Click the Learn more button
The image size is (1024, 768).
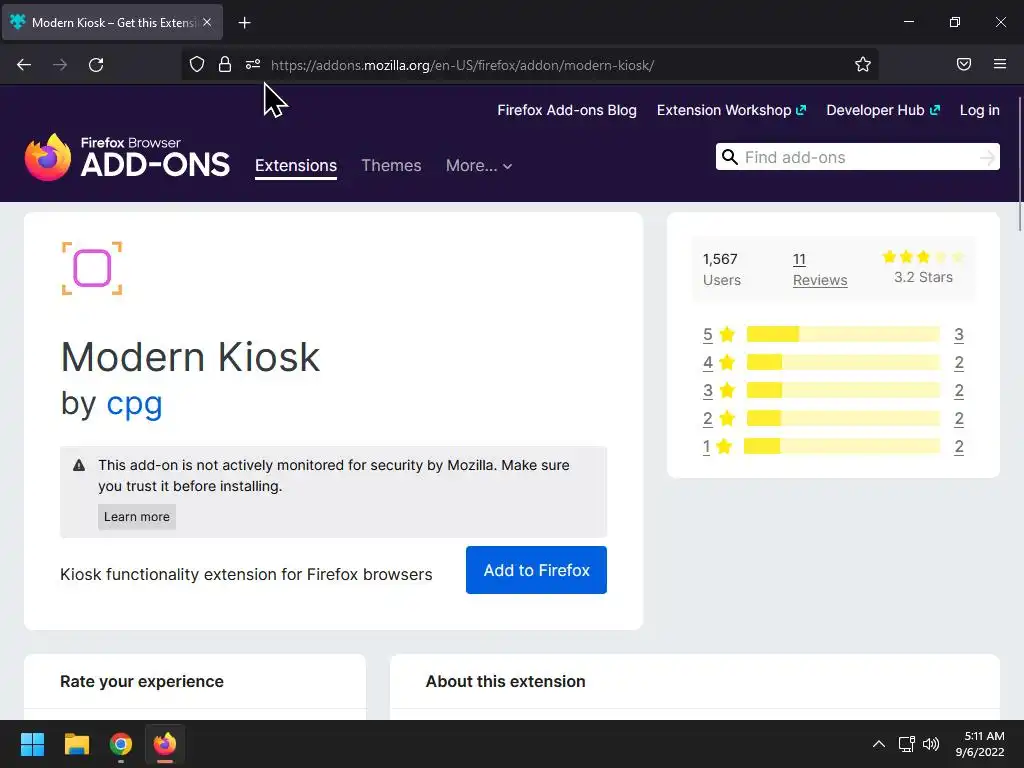coord(136,517)
